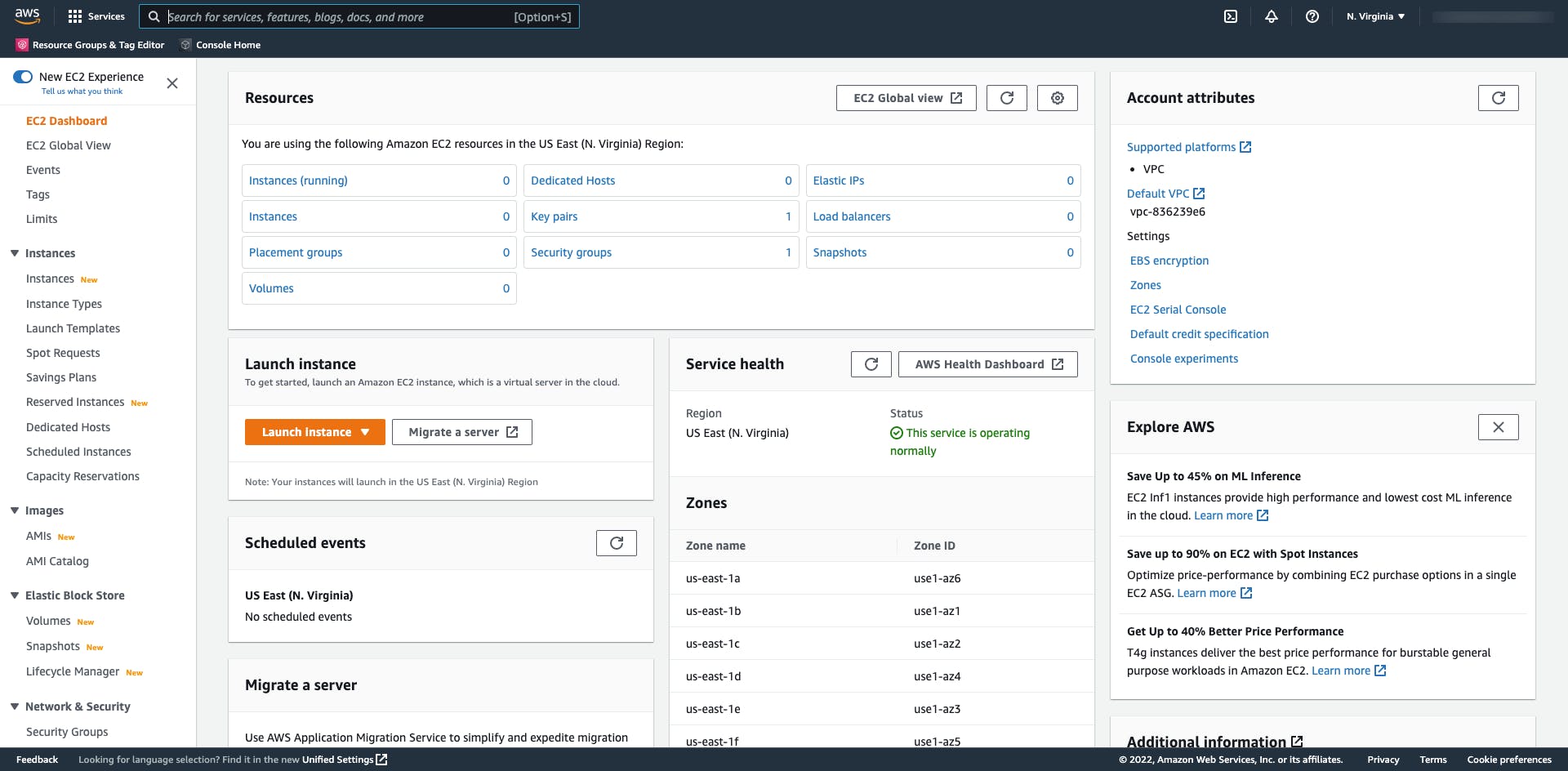Open EC2 Serial Console settings link
The width and height of the screenshot is (1568, 771).
point(1178,310)
